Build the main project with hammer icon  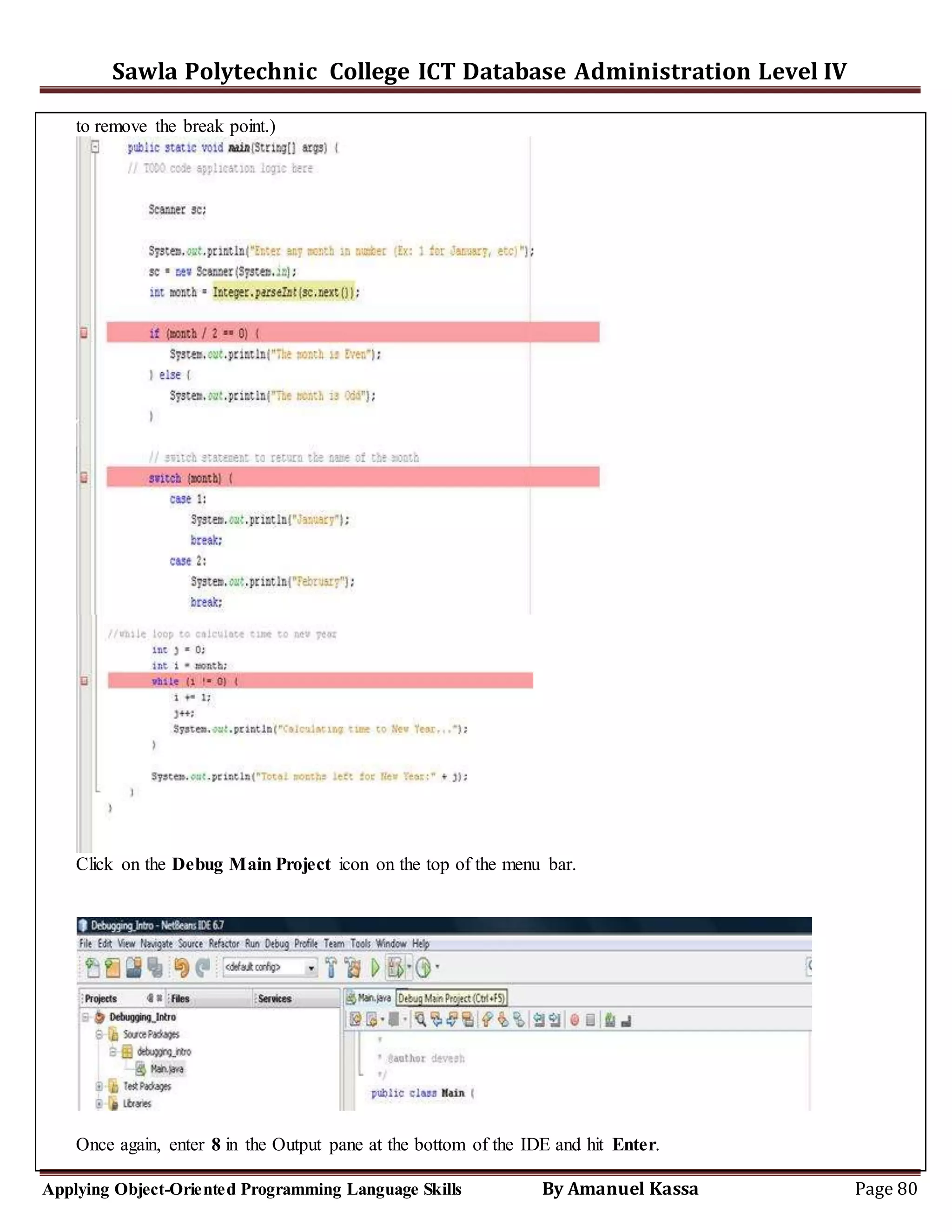click(331, 968)
